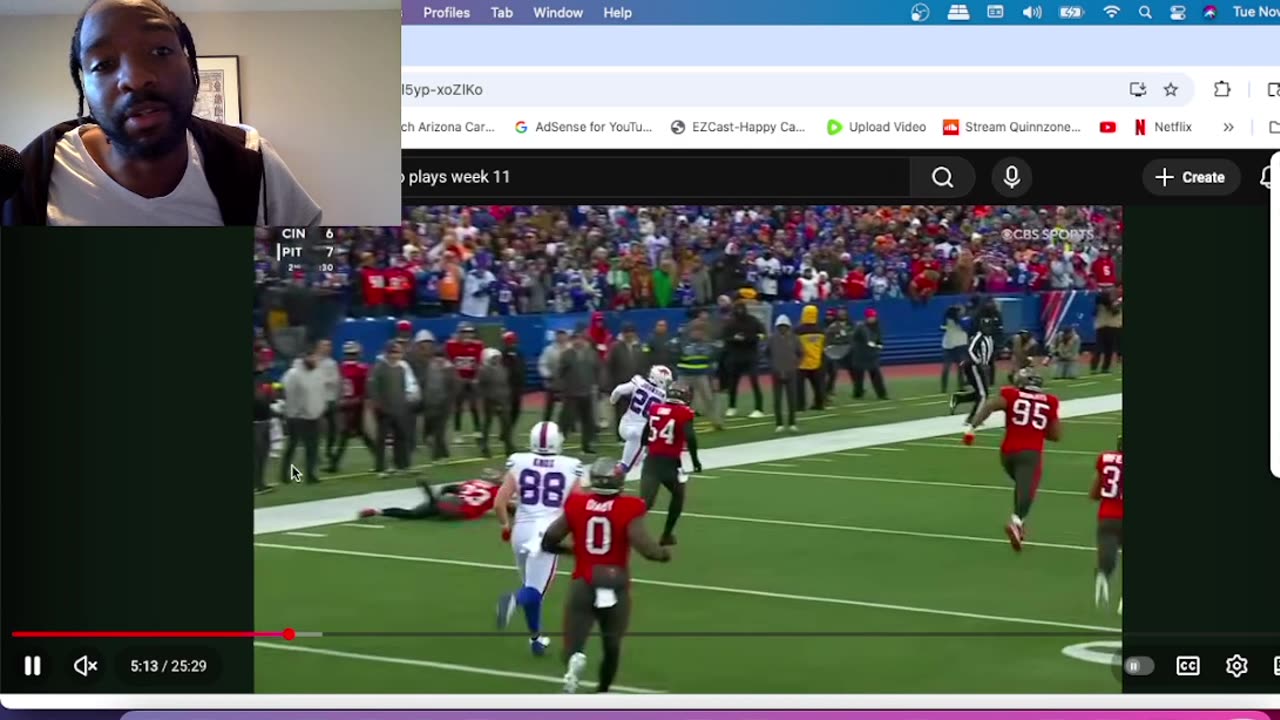Click the YouTube search magnifier button
The image size is (1280, 720).
click(942, 177)
